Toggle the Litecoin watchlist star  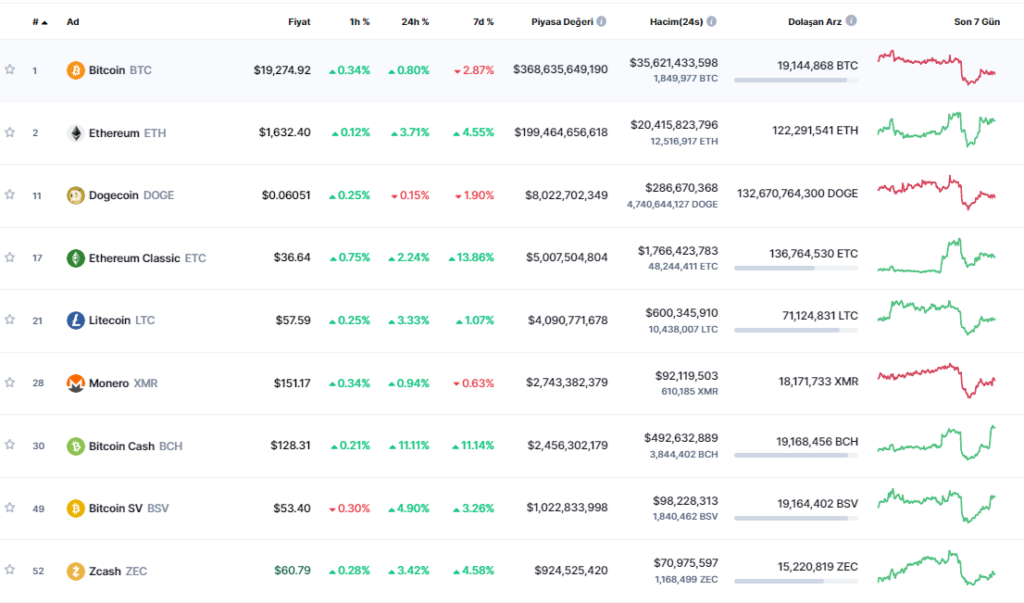point(10,319)
